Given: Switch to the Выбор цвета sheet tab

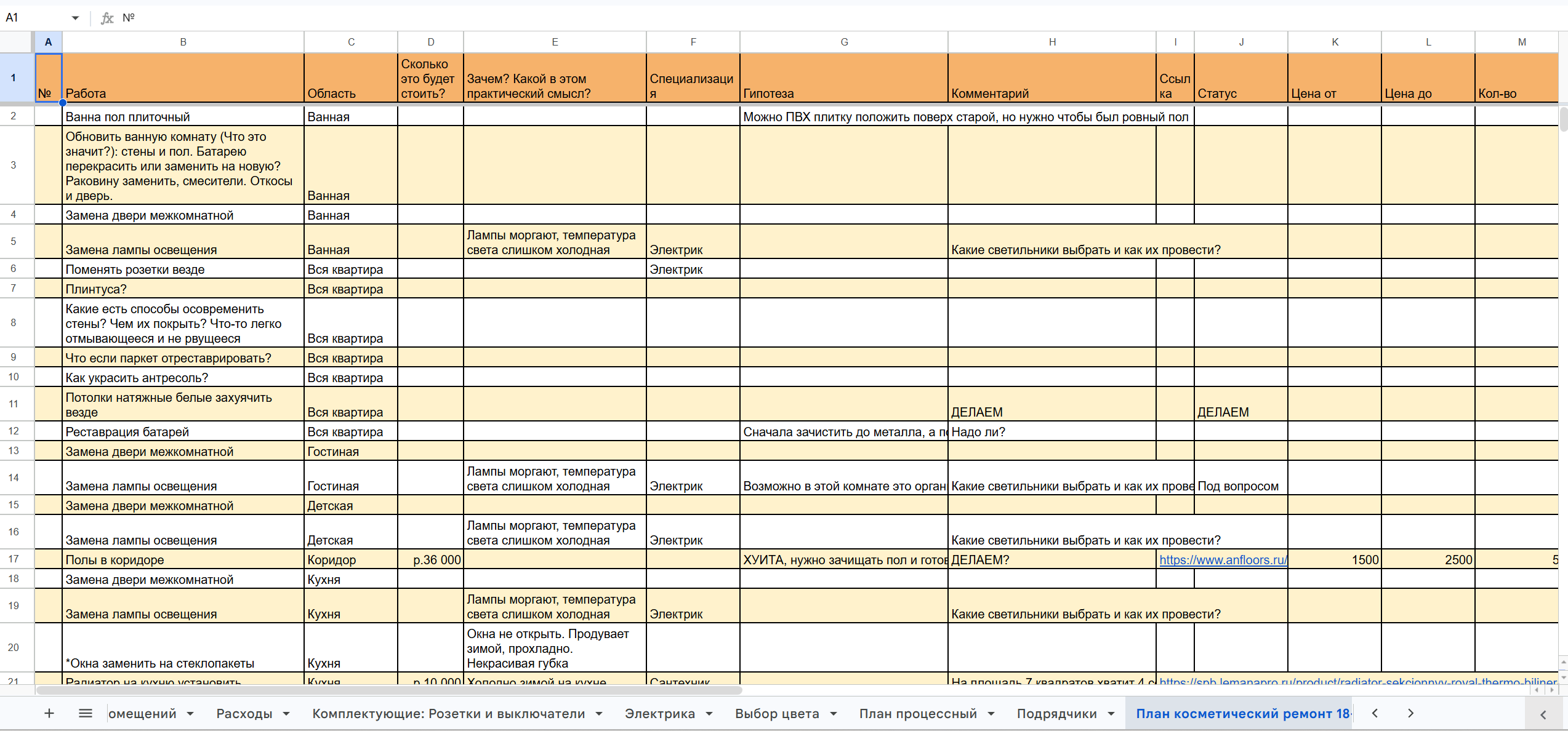Looking at the screenshot, I should pyautogui.click(x=777, y=714).
